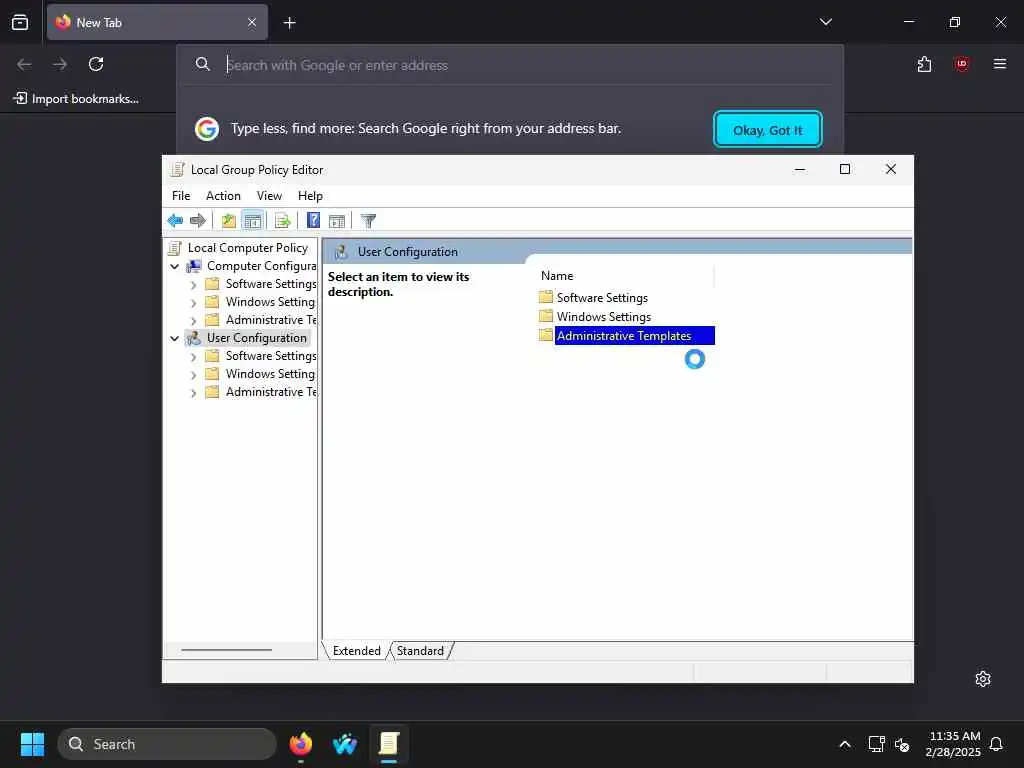Open the Windows Start menu

(x=32, y=744)
